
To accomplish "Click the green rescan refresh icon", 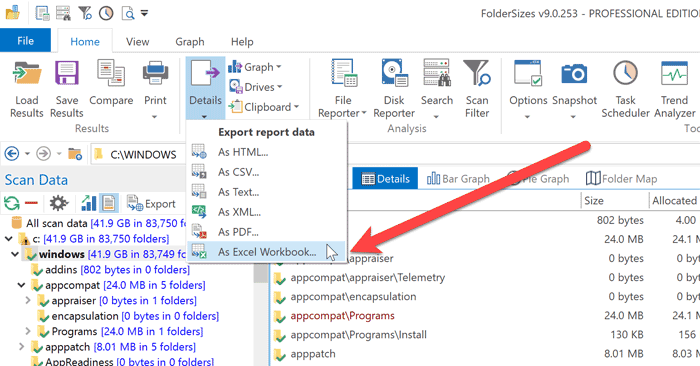I will [12, 204].
